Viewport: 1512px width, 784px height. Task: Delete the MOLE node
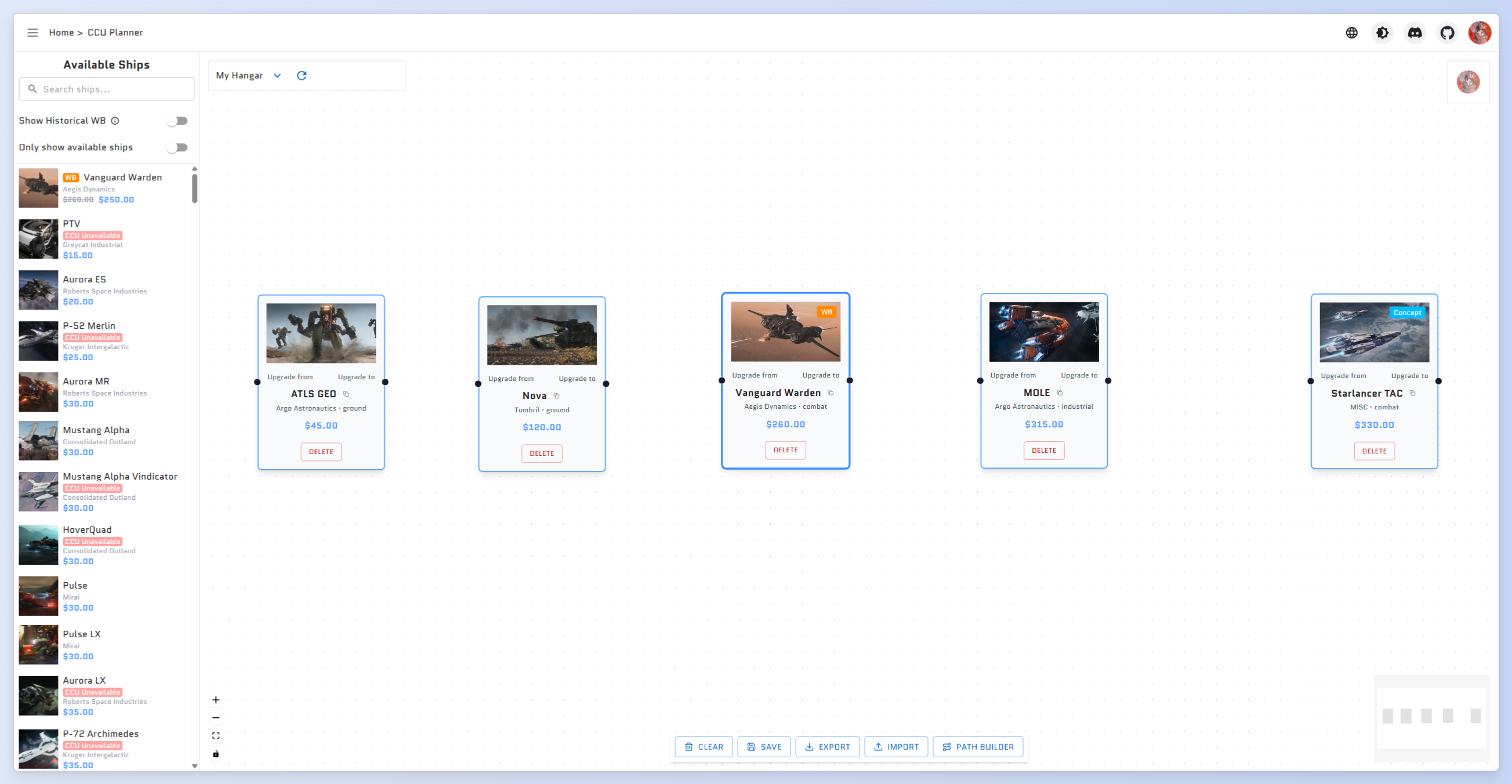[1043, 450]
